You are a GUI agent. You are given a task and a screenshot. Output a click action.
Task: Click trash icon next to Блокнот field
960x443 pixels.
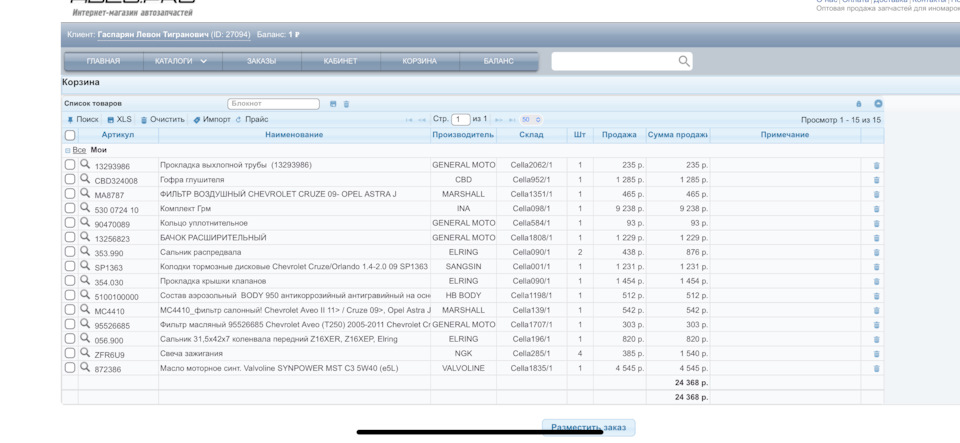(347, 104)
